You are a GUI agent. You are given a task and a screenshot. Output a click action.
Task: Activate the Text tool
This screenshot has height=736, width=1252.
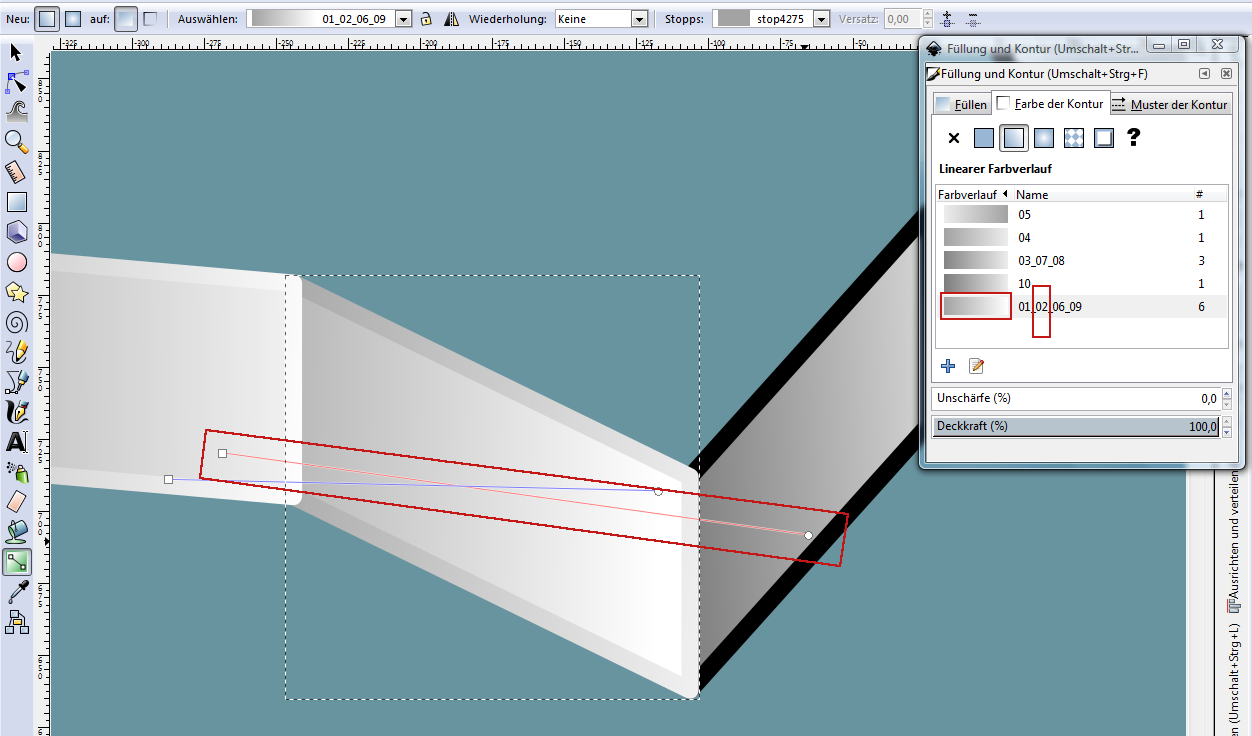[x=17, y=441]
